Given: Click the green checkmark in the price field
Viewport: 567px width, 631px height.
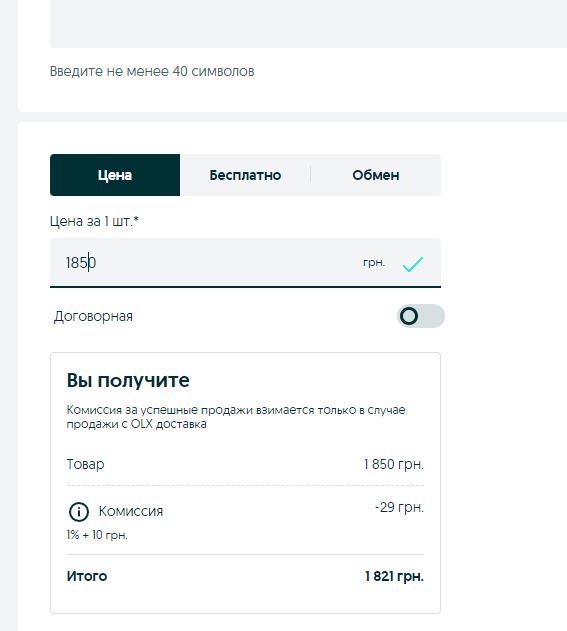Looking at the screenshot, I should [413, 264].
